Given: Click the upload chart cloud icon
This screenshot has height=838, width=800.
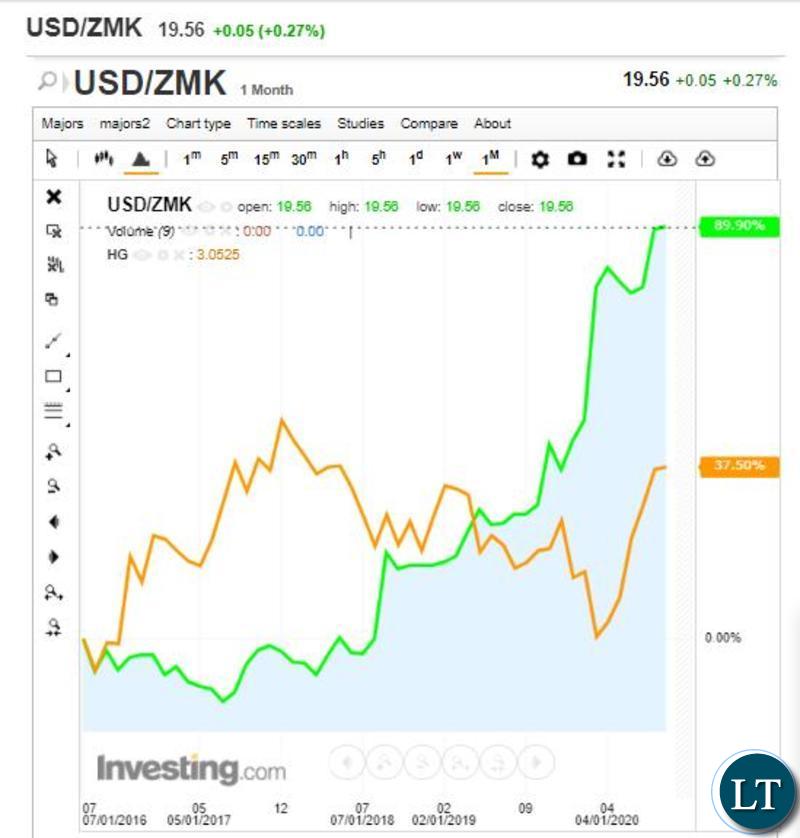Looking at the screenshot, I should coord(705,159).
